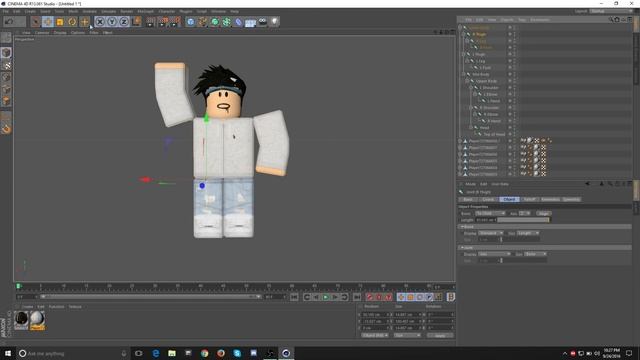
Task: Open the Bone type dropdown
Action: coord(490,213)
